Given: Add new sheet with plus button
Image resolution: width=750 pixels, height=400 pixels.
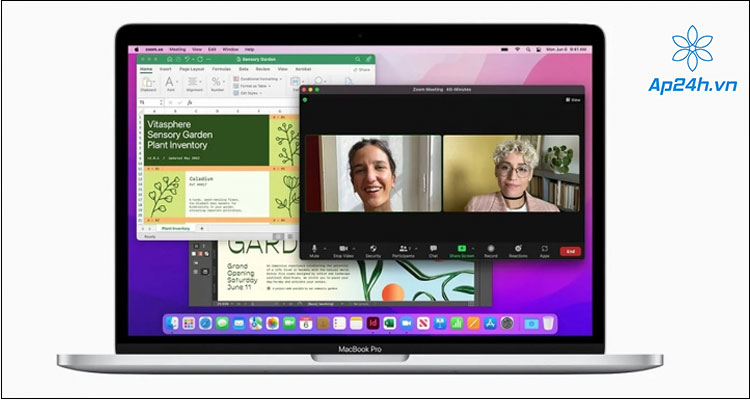Looking at the screenshot, I should click(x=202, y=229).
